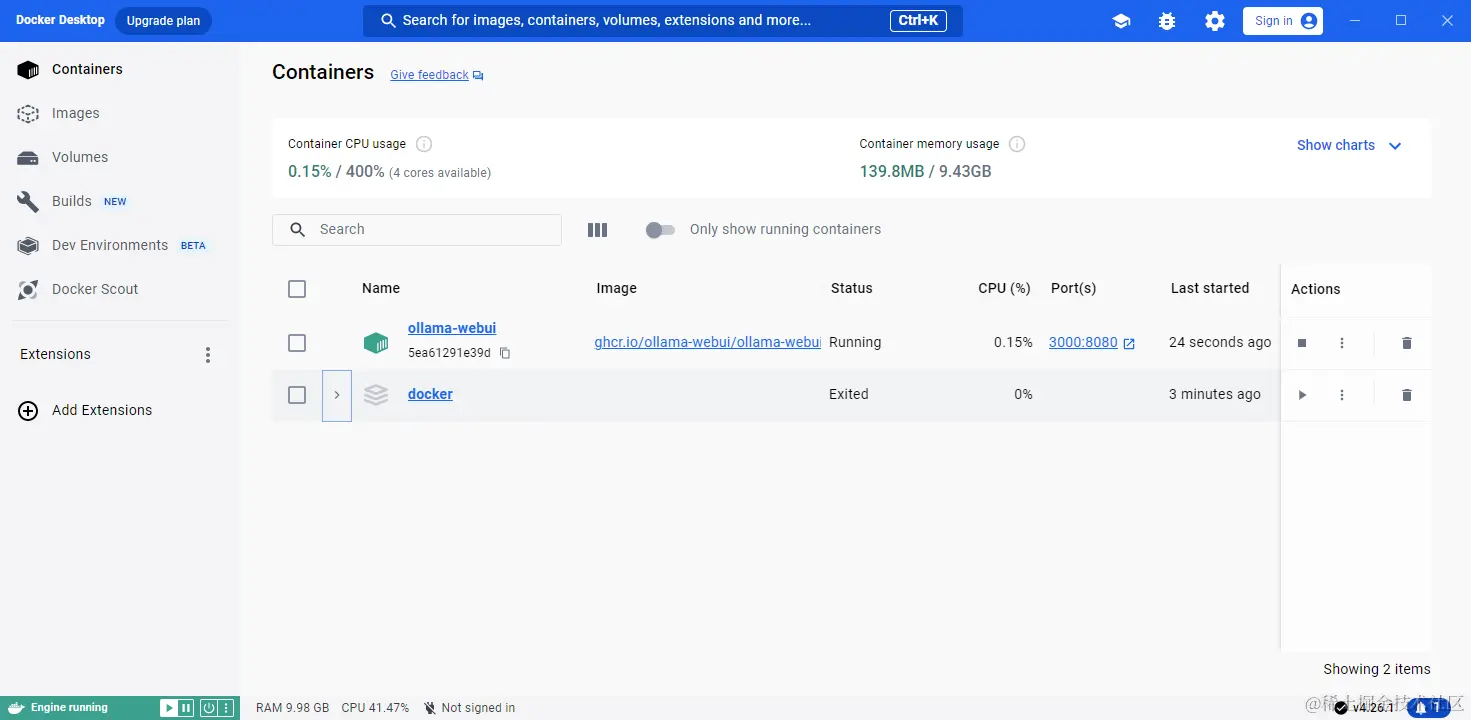Stop the ollama-webui container

click(1302, 343)
